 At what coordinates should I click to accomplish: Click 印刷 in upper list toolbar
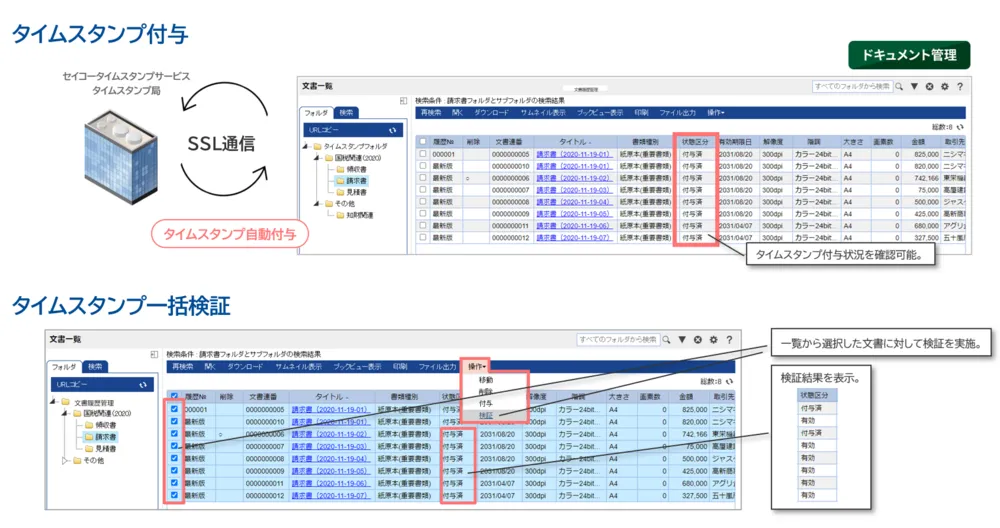click(641, 113)
